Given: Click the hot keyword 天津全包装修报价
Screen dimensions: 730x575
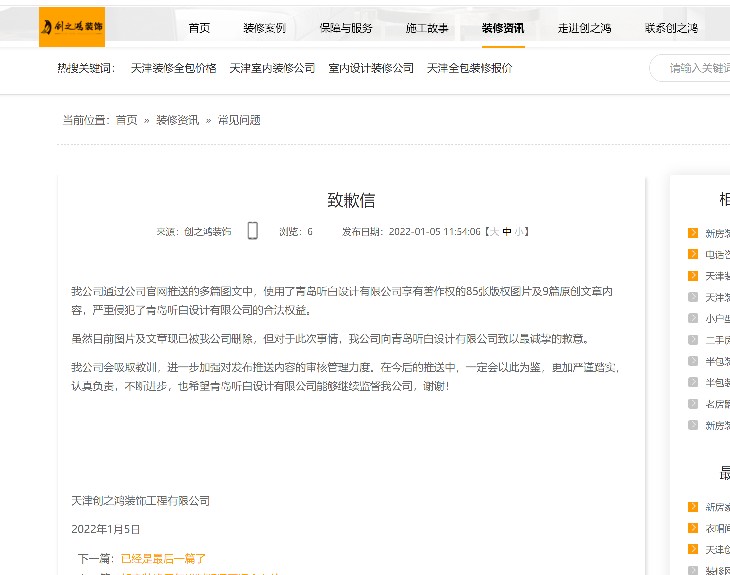Looking at the screenshot, I should (469, 68).
